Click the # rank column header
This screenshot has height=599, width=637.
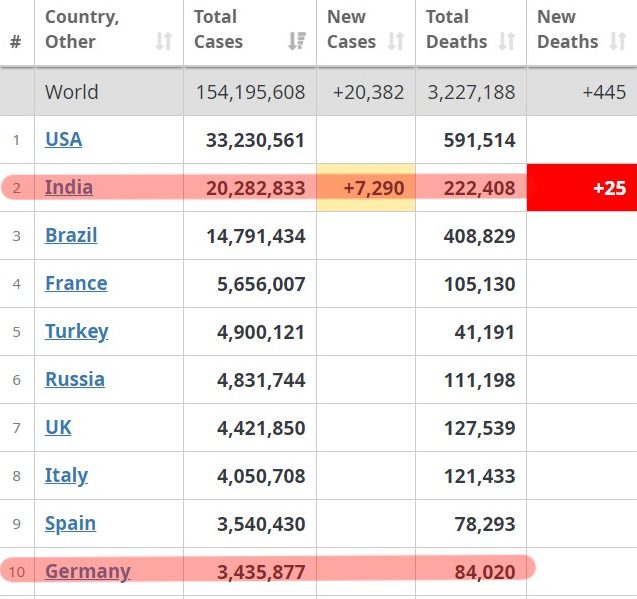pyautogui.click(x=15, y=42)
